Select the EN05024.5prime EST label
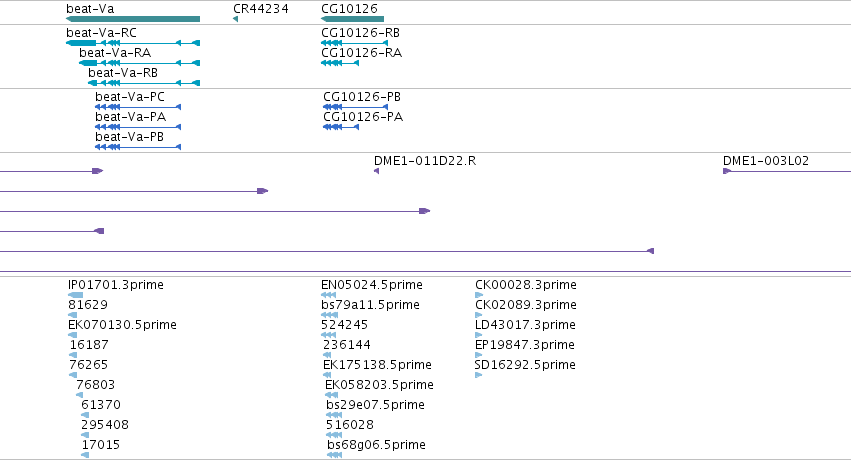The height and width of the screenshot is (460, 851). 372,284
